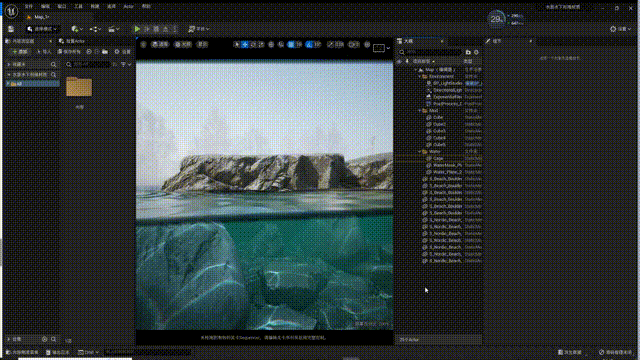Collapse the Water folder in Outliner
640x360 pixels.
point(420,151)
